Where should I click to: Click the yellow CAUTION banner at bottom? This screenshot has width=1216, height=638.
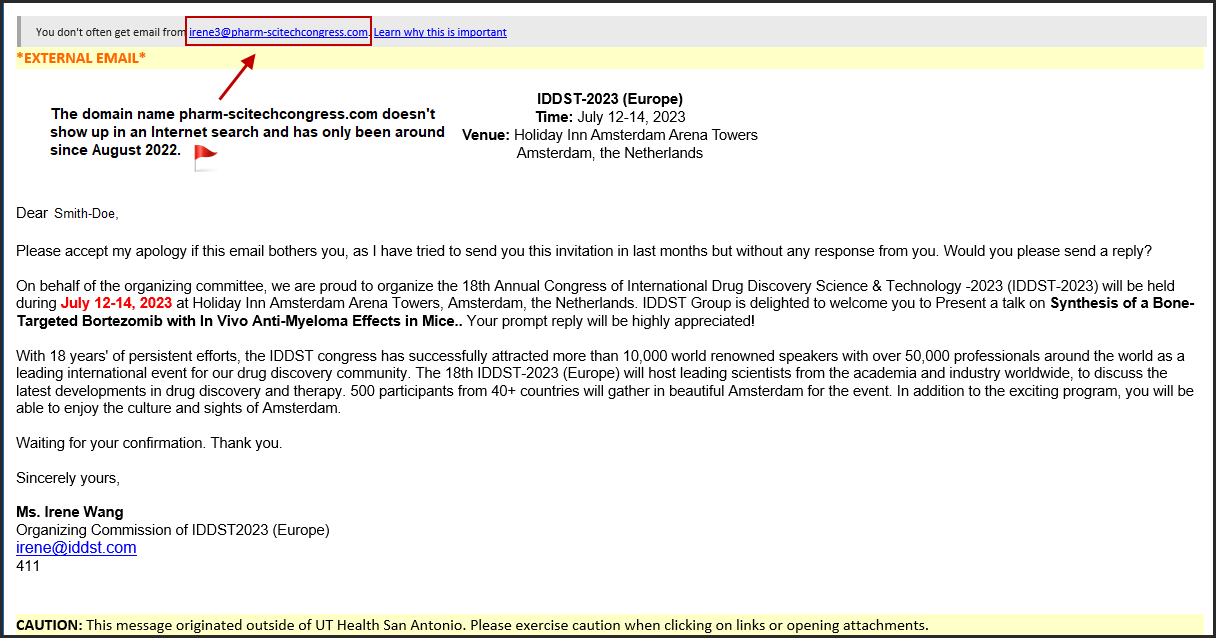coord(472,625)
